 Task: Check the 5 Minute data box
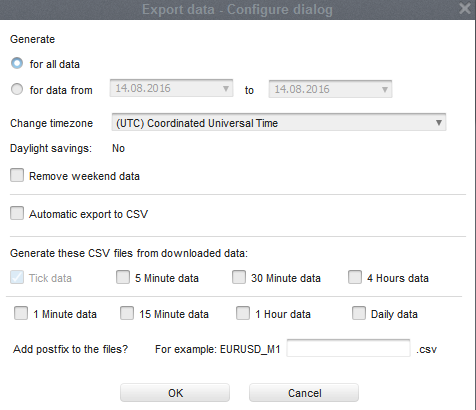click(123, 277)
